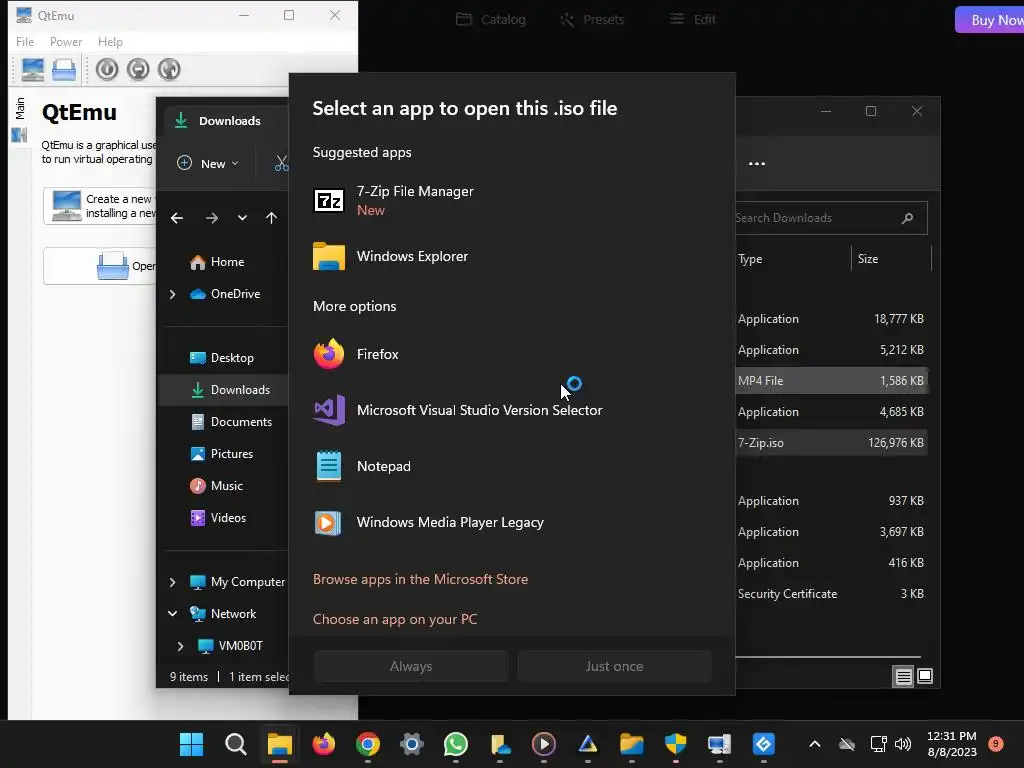Click QtEmu open machine toolbar icon
The image size is (1024, 768).
pos(64,69)
